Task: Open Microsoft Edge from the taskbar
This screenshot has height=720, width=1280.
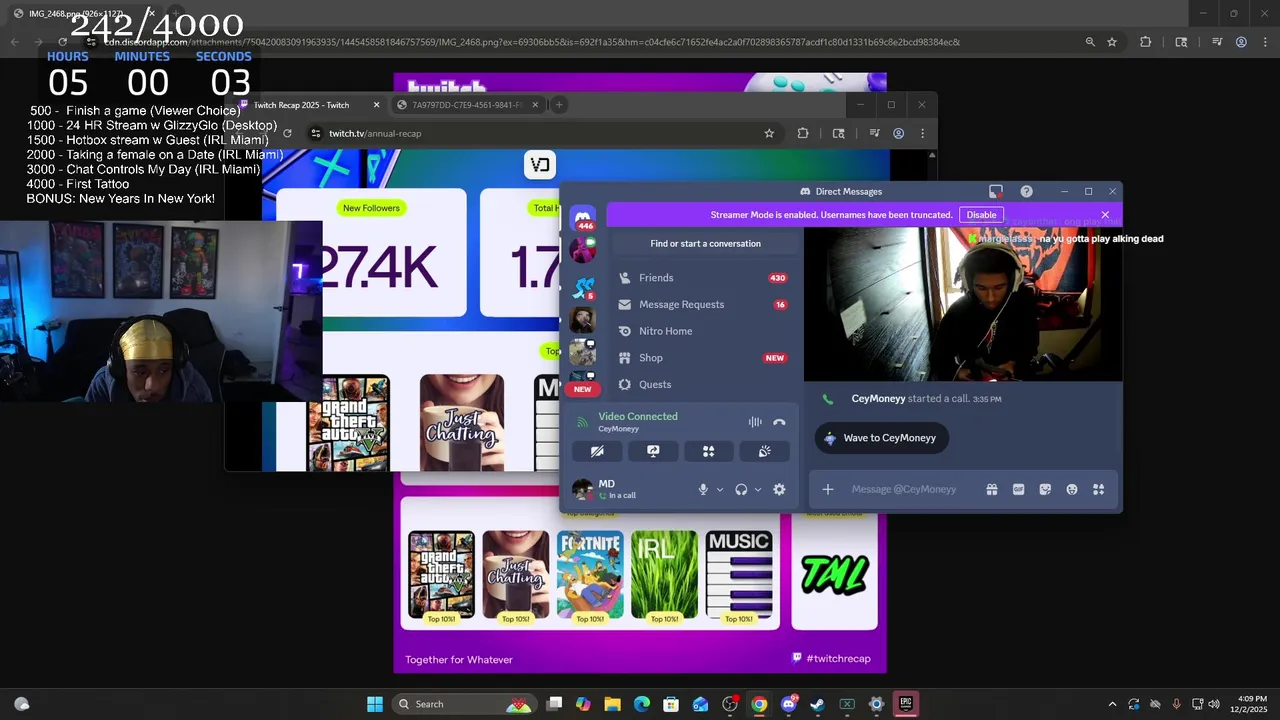Action: (x=642, y=704)
